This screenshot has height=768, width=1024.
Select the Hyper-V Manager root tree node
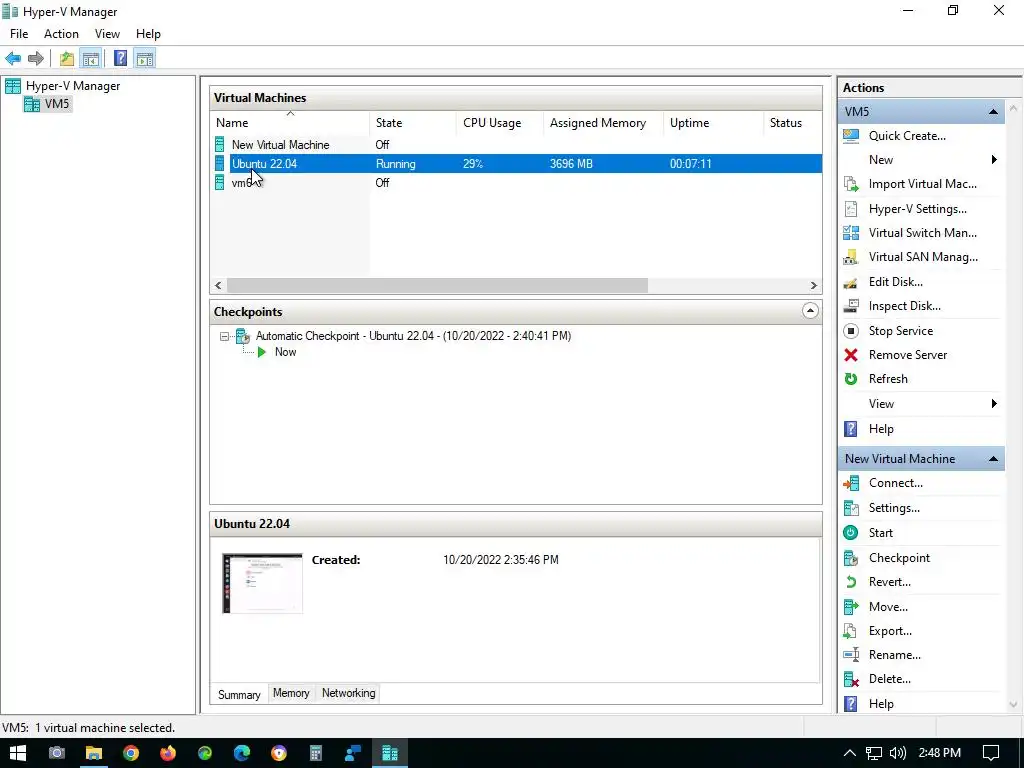click(x=63, y=86)
